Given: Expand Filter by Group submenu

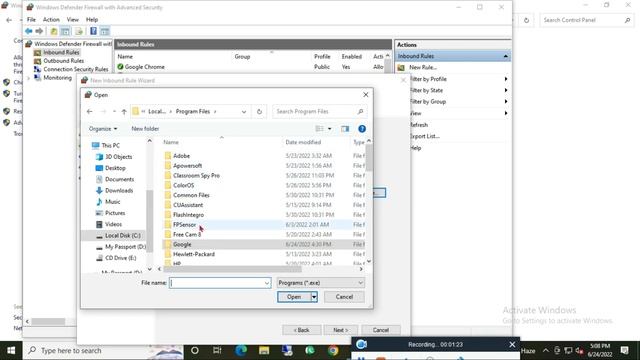Looking at the screenshot, I should (505, 102).
